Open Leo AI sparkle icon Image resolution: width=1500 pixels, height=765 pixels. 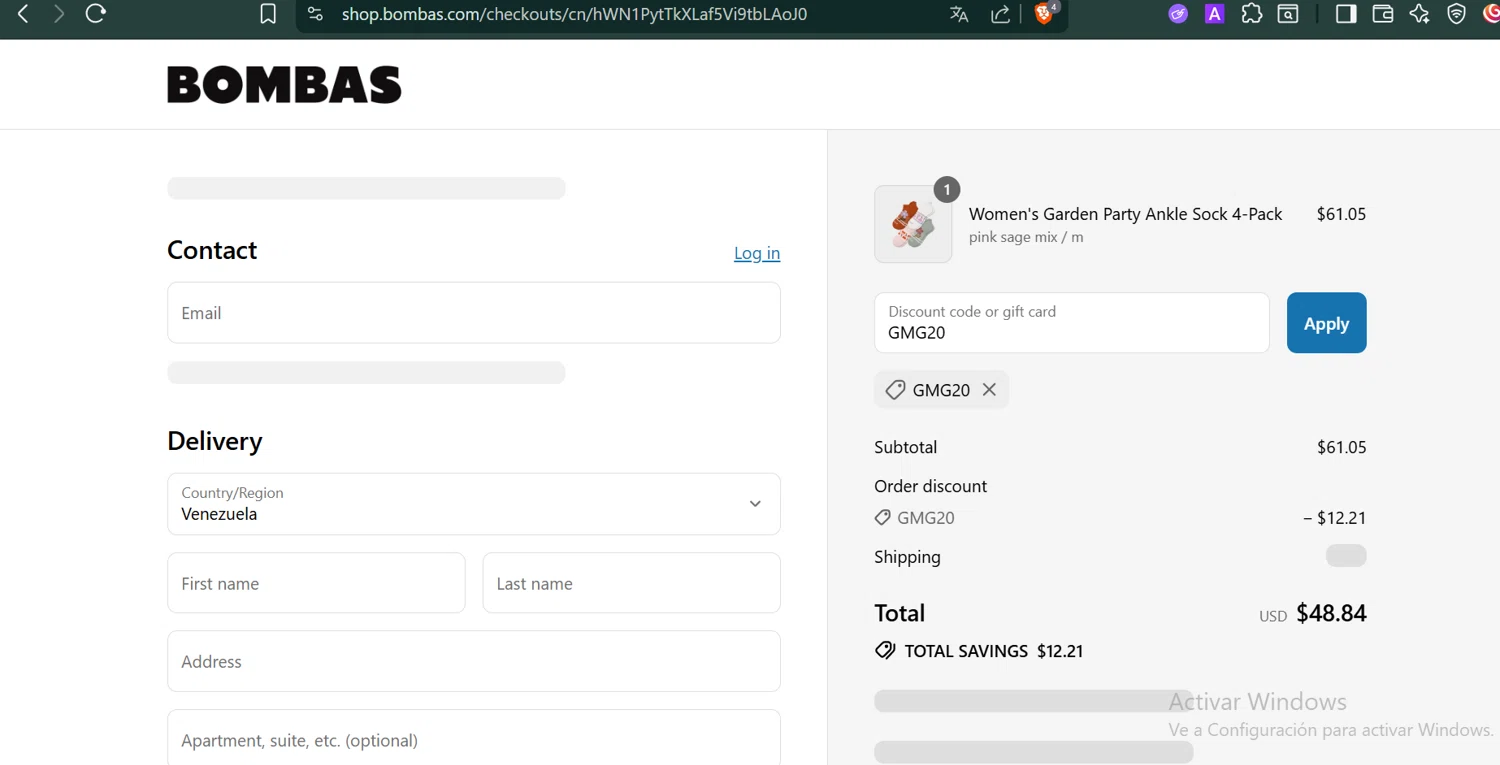click(1419, 14)
